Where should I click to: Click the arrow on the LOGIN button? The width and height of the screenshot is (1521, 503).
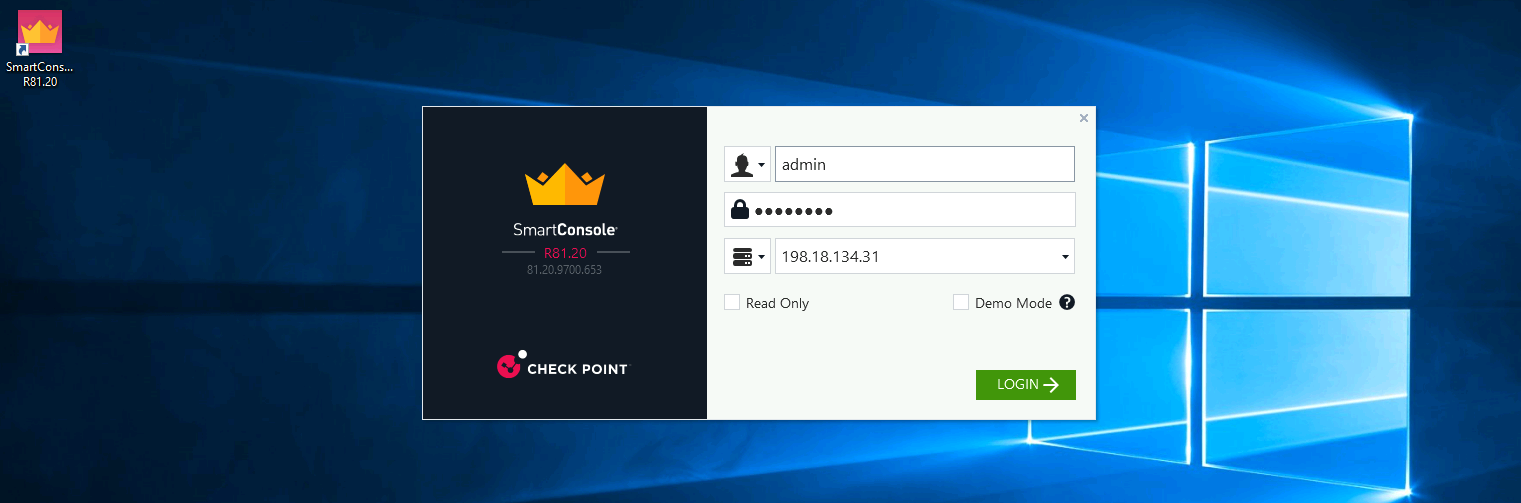click(1051, 385)
